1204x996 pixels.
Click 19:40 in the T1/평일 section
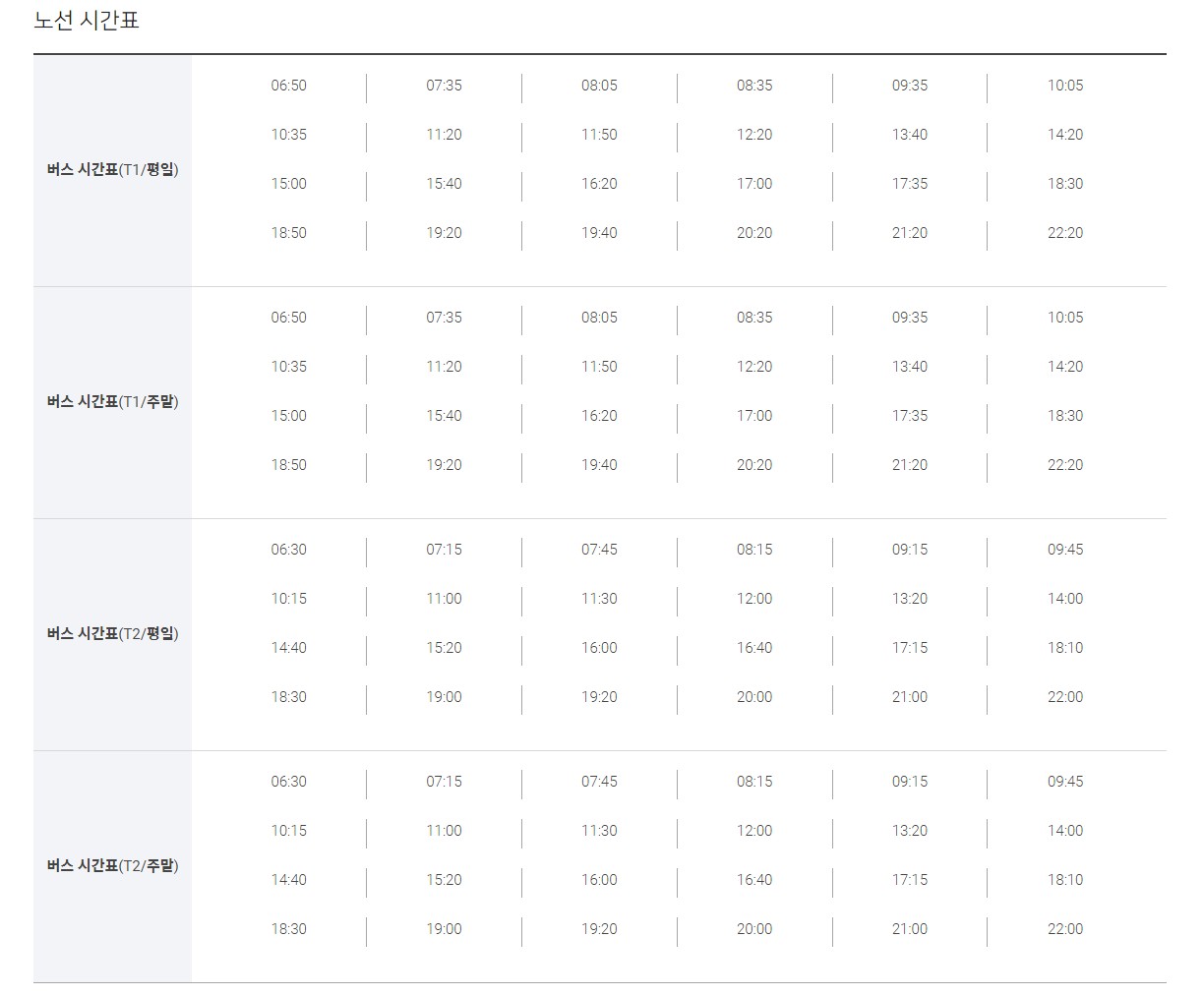[x=599, y=233]
